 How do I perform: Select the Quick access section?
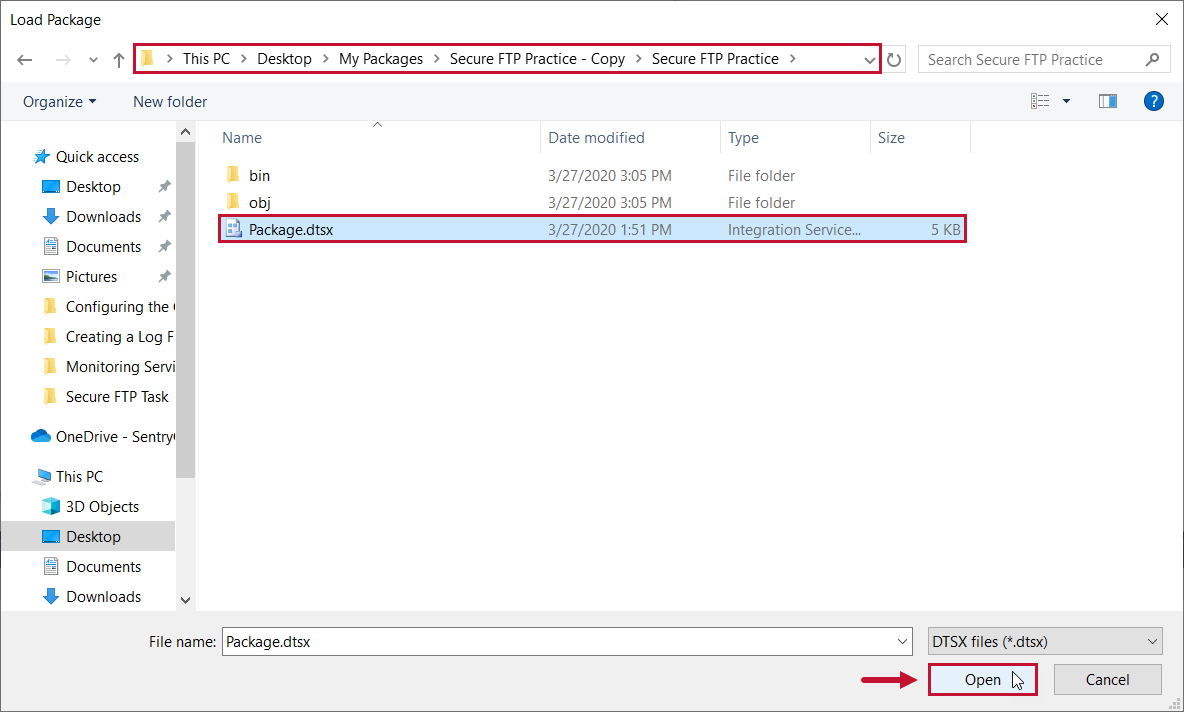(x=95, y=156)
